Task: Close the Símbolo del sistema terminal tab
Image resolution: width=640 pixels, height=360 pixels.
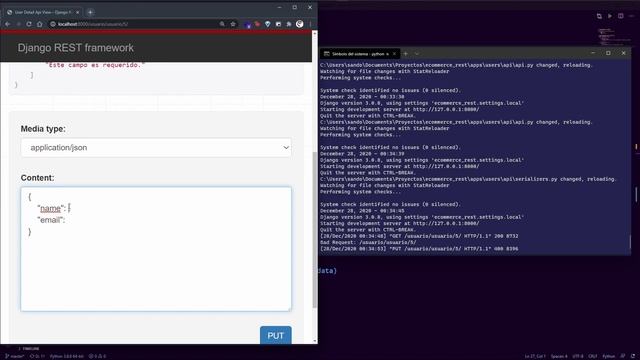Action: pos(394,53)
